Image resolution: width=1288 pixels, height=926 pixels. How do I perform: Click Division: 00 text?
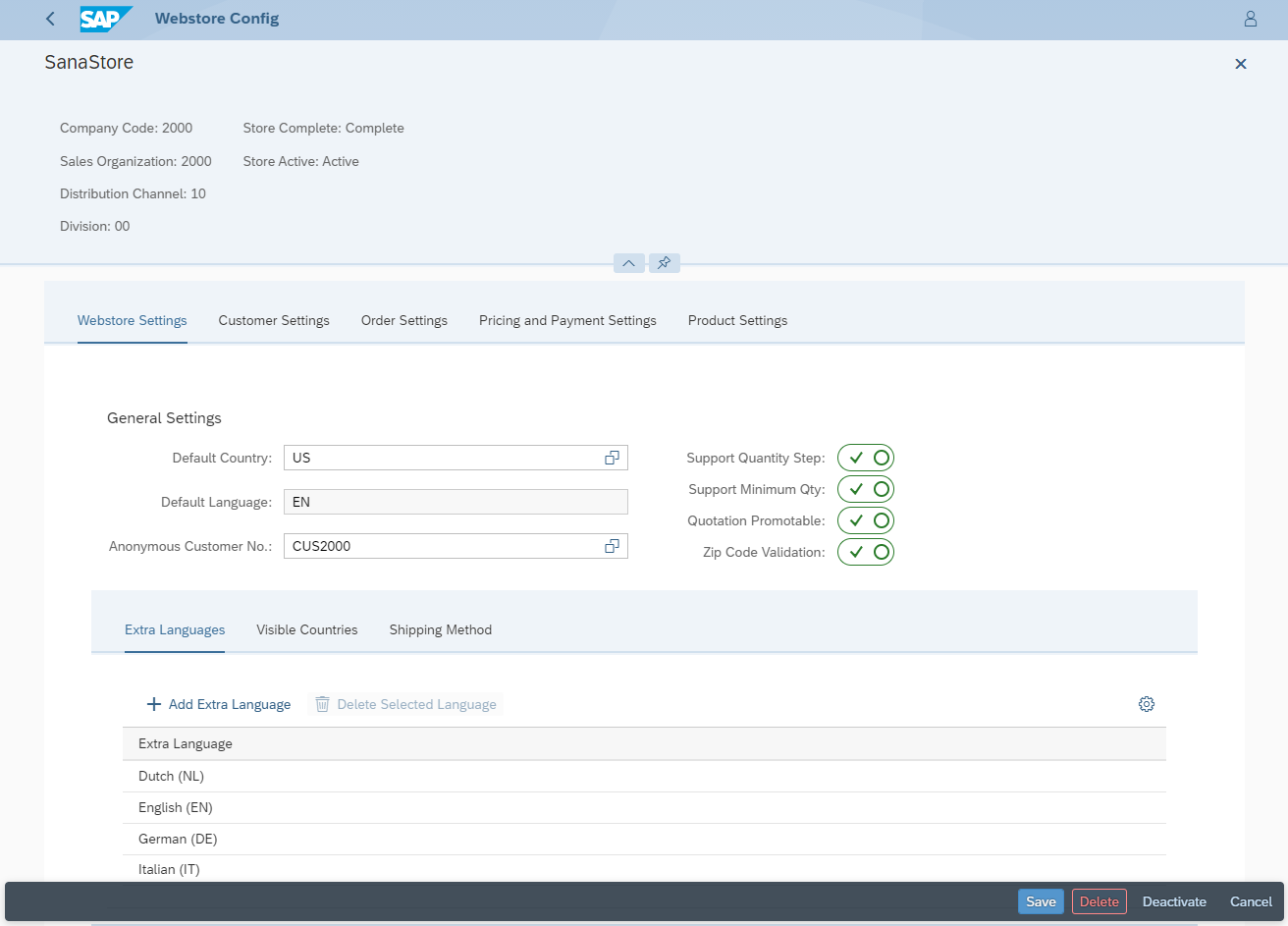94,226
